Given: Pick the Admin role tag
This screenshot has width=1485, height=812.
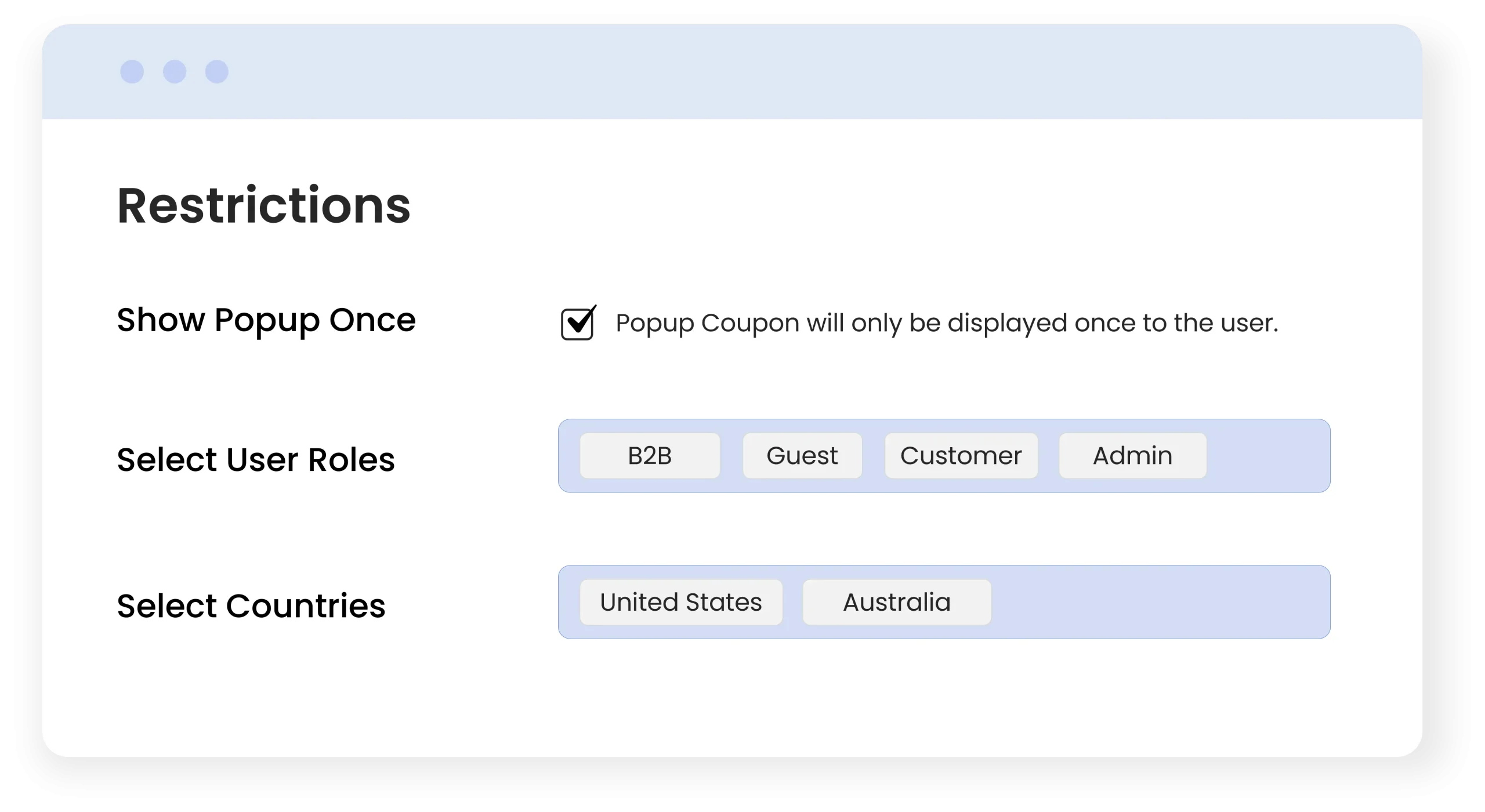Looking at the screenshot, I should click(x=1132, y=456).
